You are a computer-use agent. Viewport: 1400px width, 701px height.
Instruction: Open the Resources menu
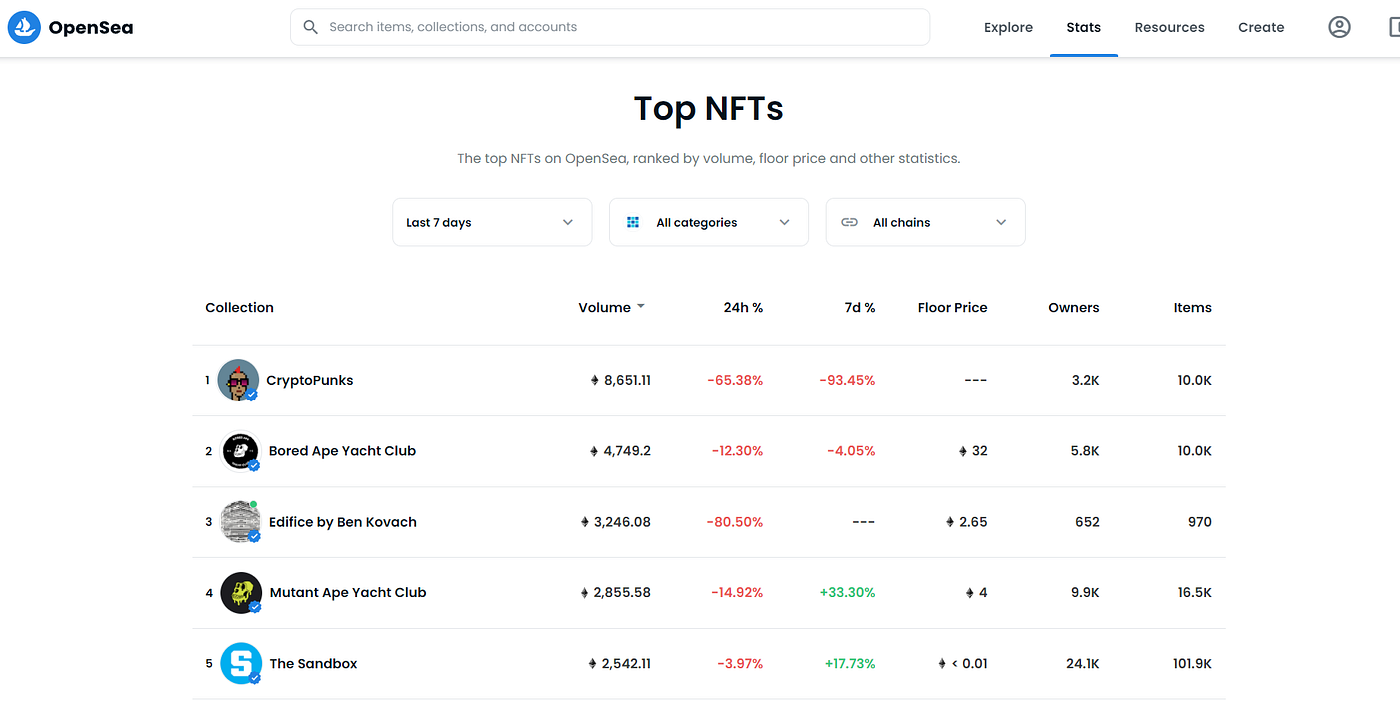point(1169,27)
